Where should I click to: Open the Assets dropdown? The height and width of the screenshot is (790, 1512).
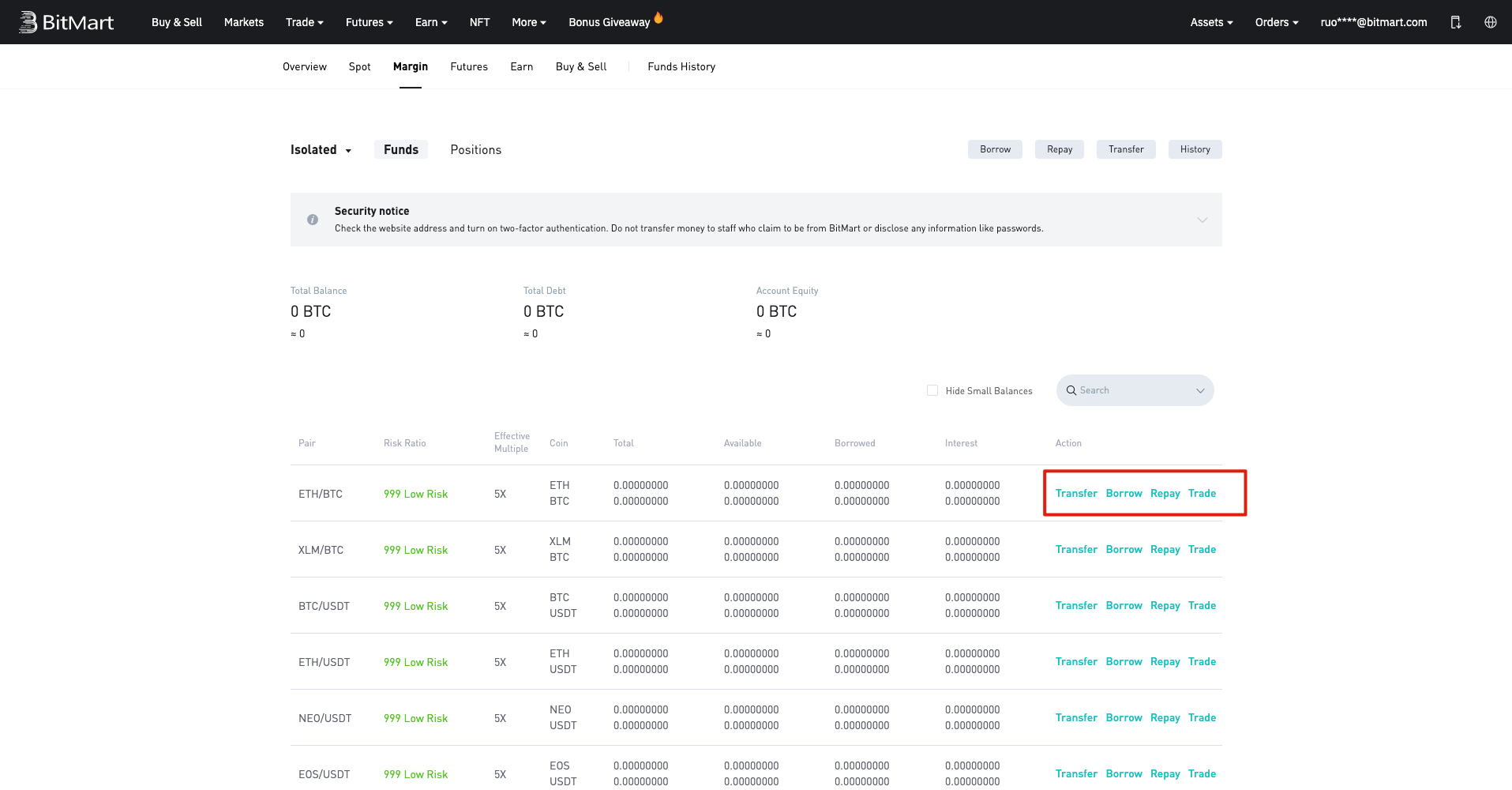[1211, 22]
